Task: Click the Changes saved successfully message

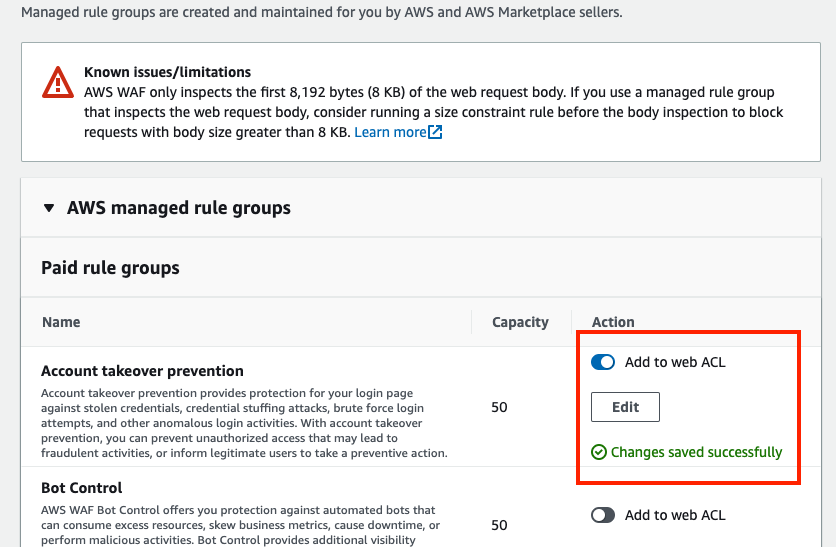Action: (x=696, y=452)
